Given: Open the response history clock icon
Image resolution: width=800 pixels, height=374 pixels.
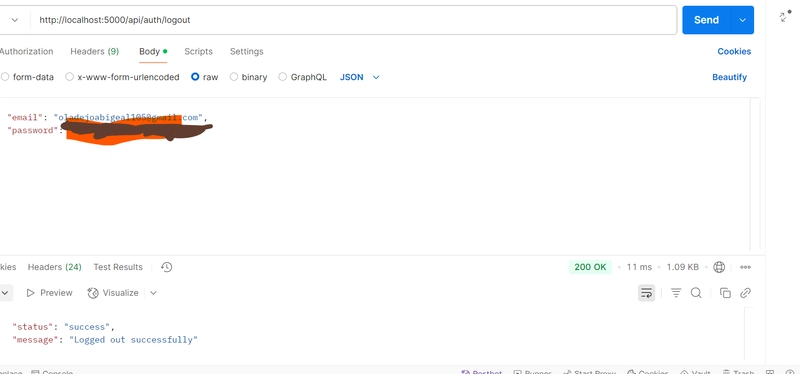Looking at the screenshot, I should 166,267.
